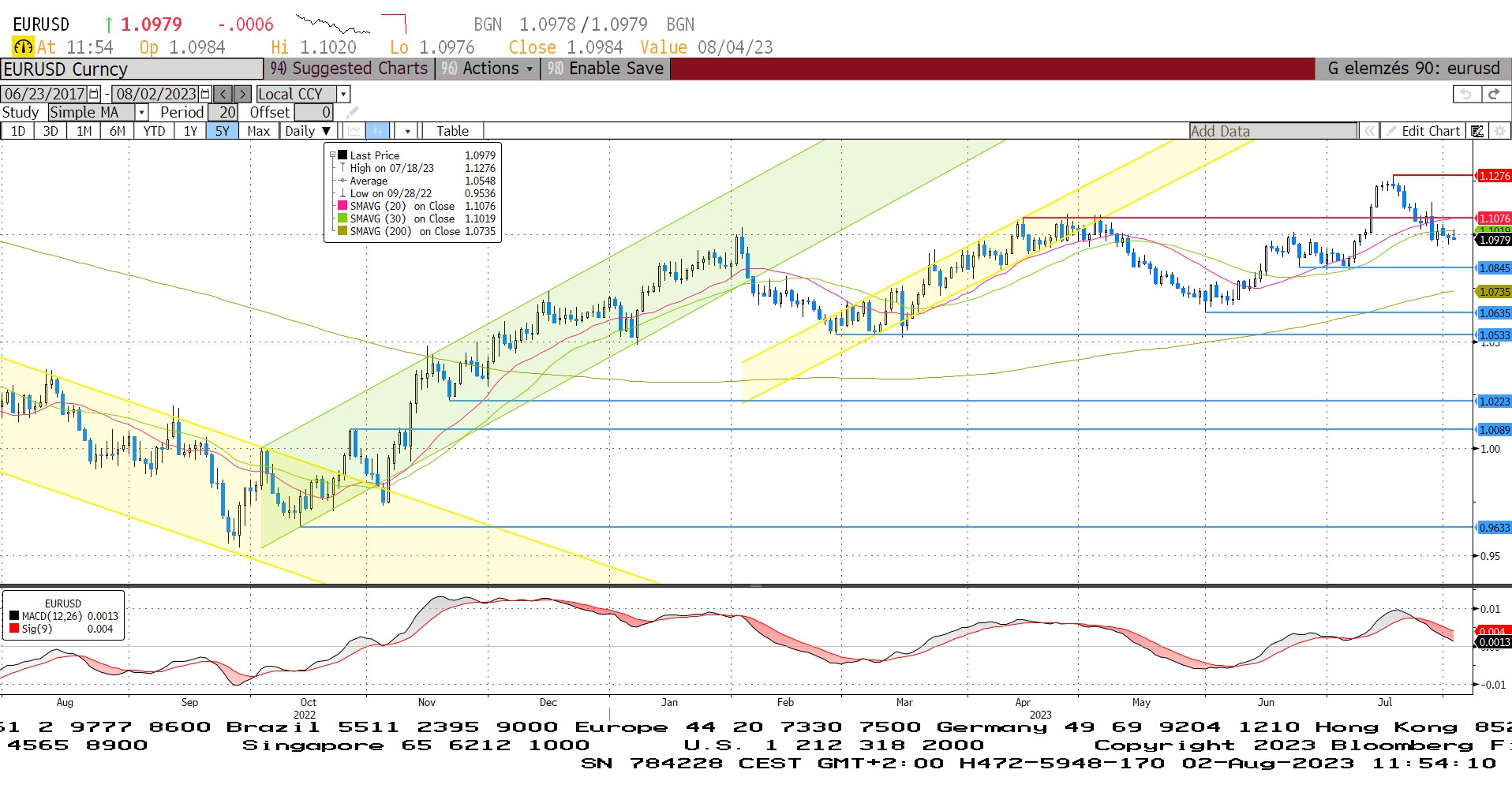This screenshot has height=807, width=1512.
Task: Click the Average legend row
Action: (417, 181)
